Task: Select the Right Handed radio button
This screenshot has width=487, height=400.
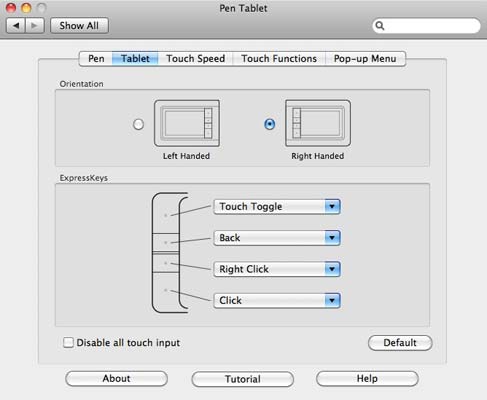Action: pyautogui.click(x=269, y=124)
